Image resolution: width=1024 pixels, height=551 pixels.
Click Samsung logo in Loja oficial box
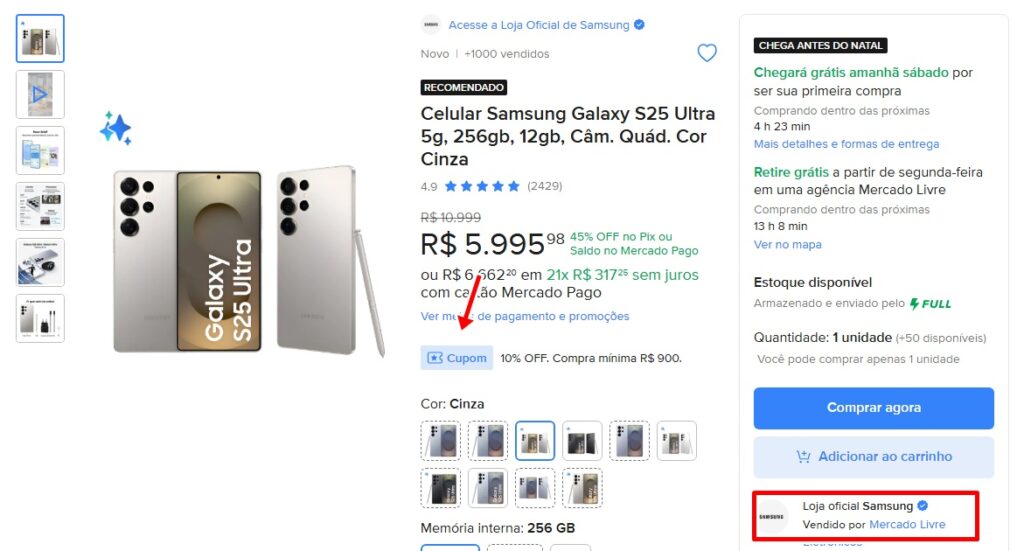tap(772, 516)
